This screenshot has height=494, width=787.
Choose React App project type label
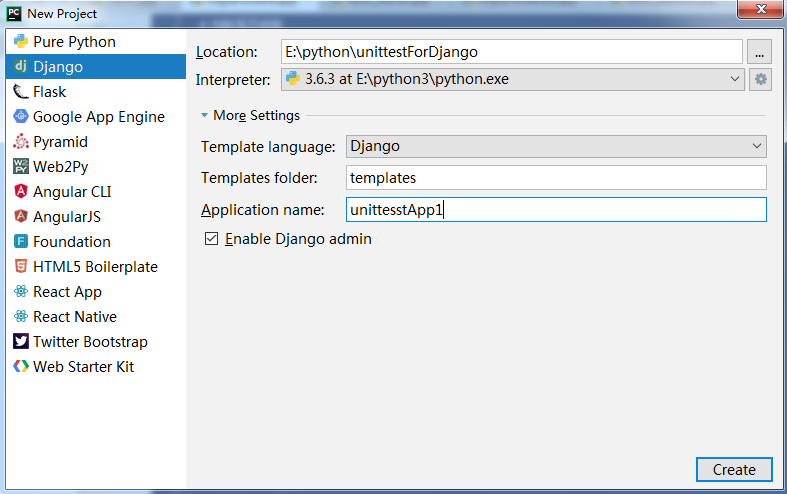(67, 292)
